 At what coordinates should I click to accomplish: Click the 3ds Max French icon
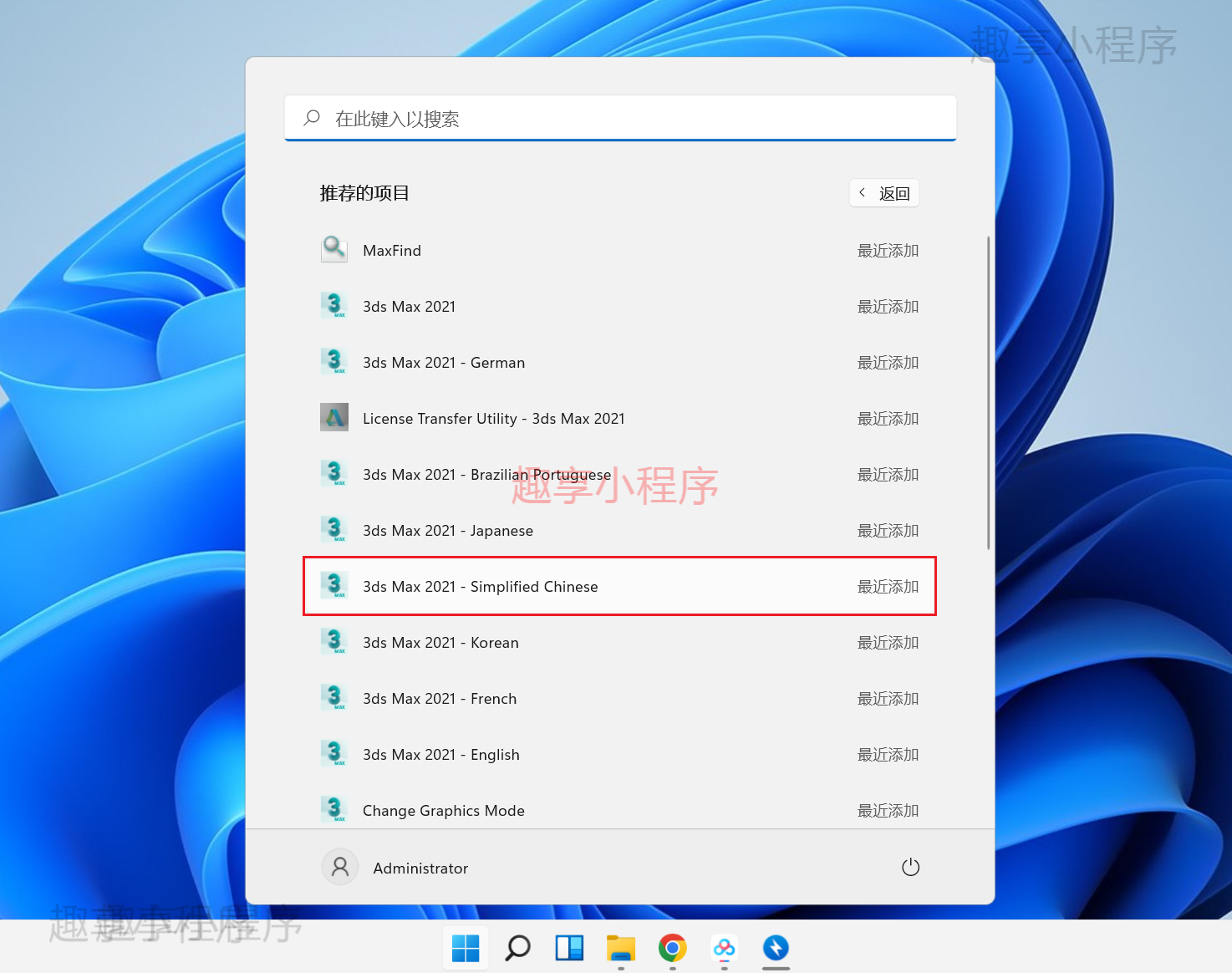tap(334, 697)
